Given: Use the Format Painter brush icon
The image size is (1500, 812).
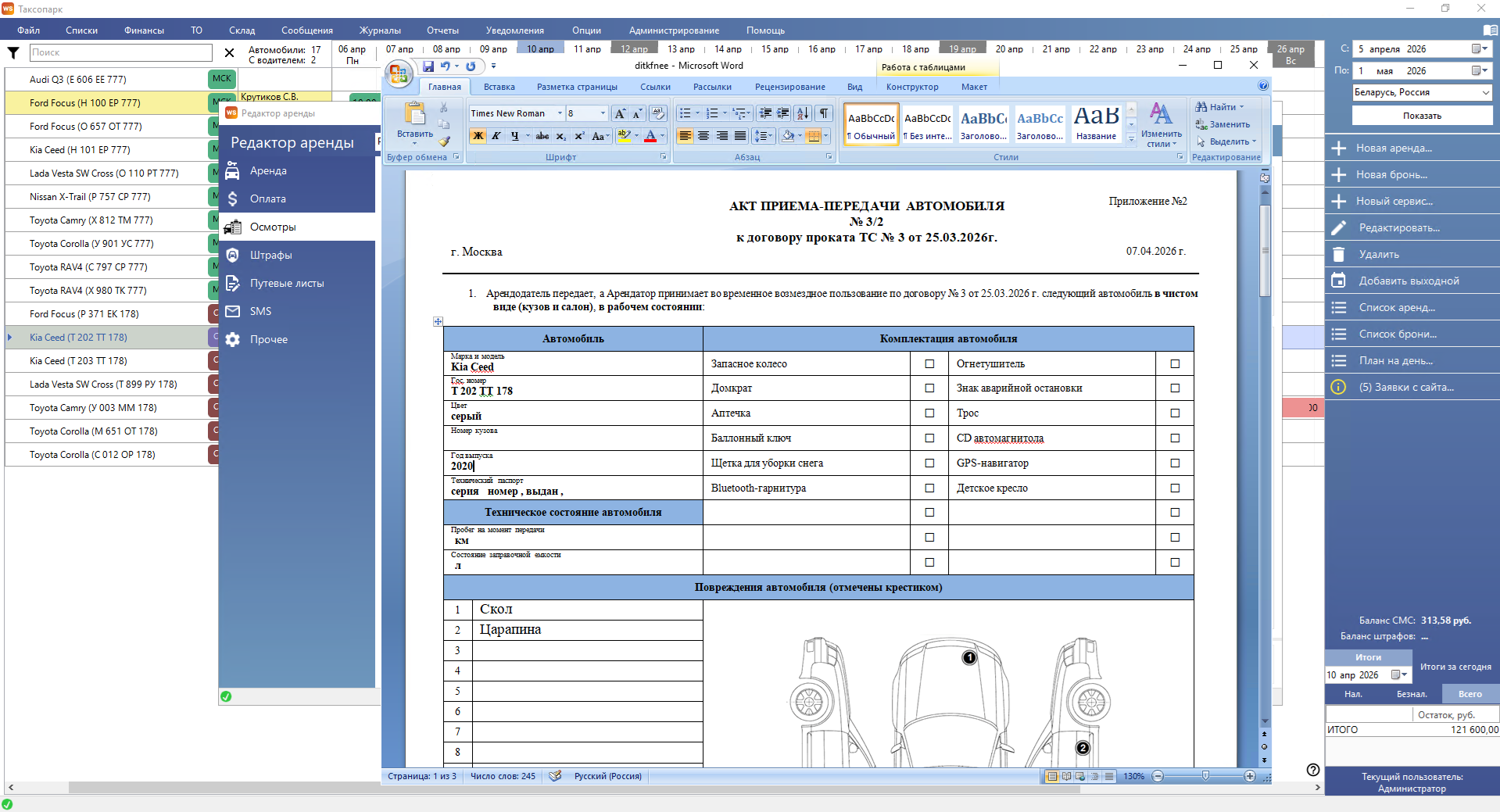Looking at the screenshot, I should tap(444, 141).
